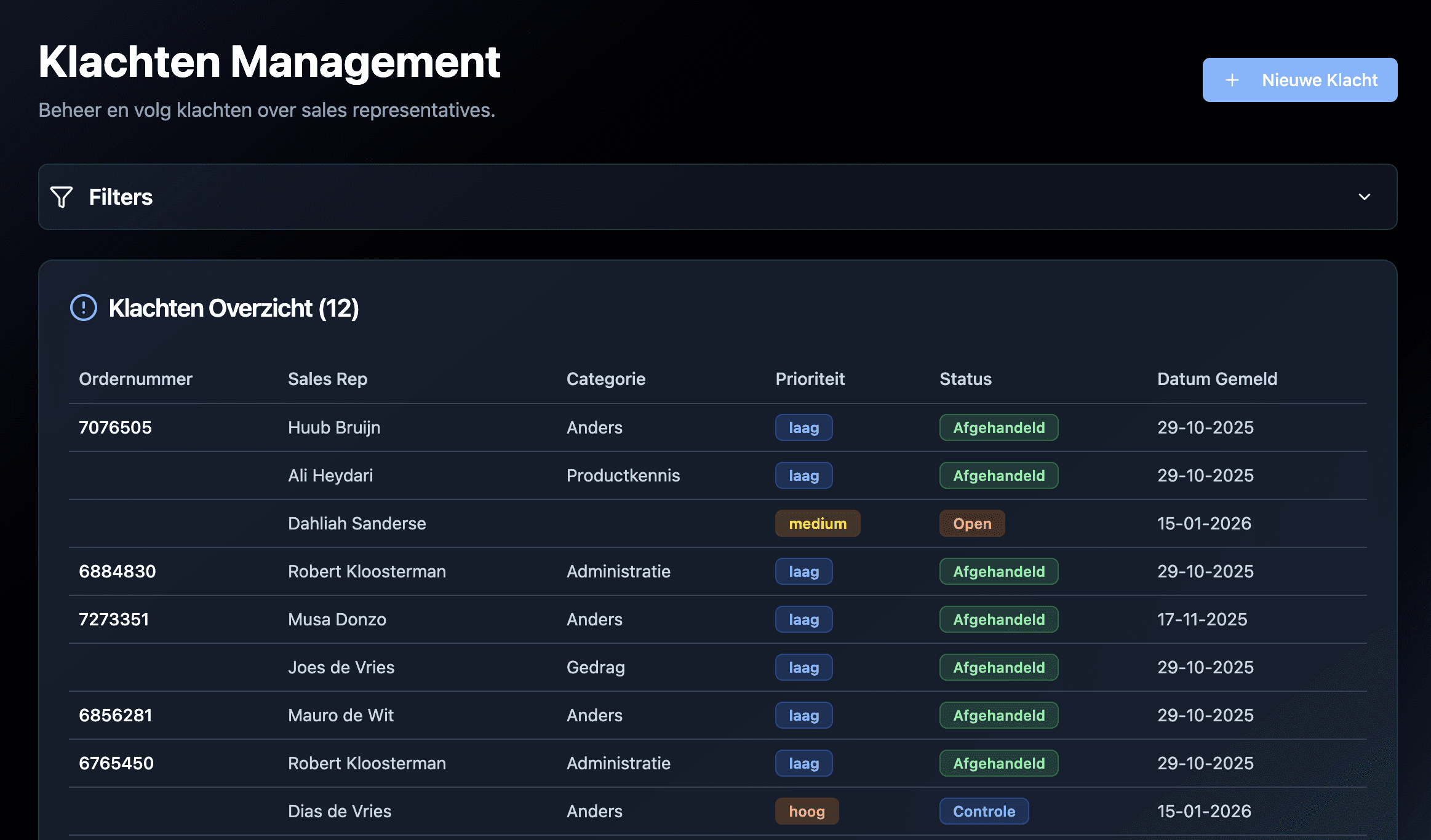1431x840 pixels.
Task: Sort by Ordernummer column header
Action: tap(135, 379)
